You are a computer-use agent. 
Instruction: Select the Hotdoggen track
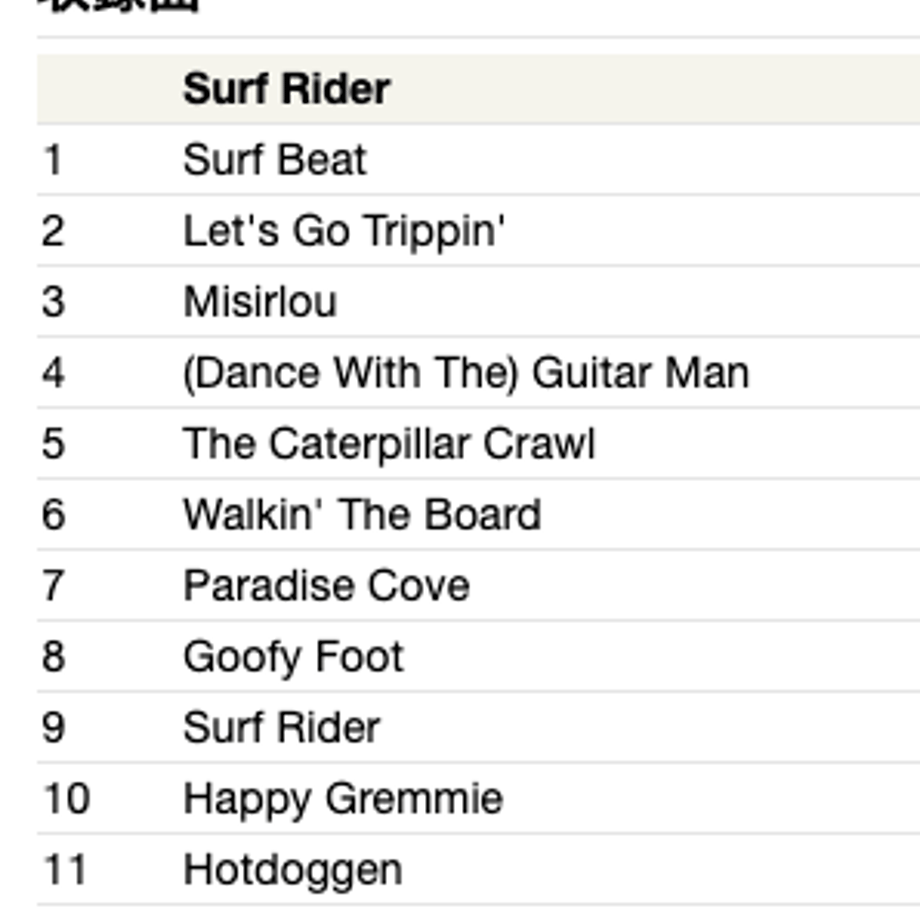pos(293,871)
